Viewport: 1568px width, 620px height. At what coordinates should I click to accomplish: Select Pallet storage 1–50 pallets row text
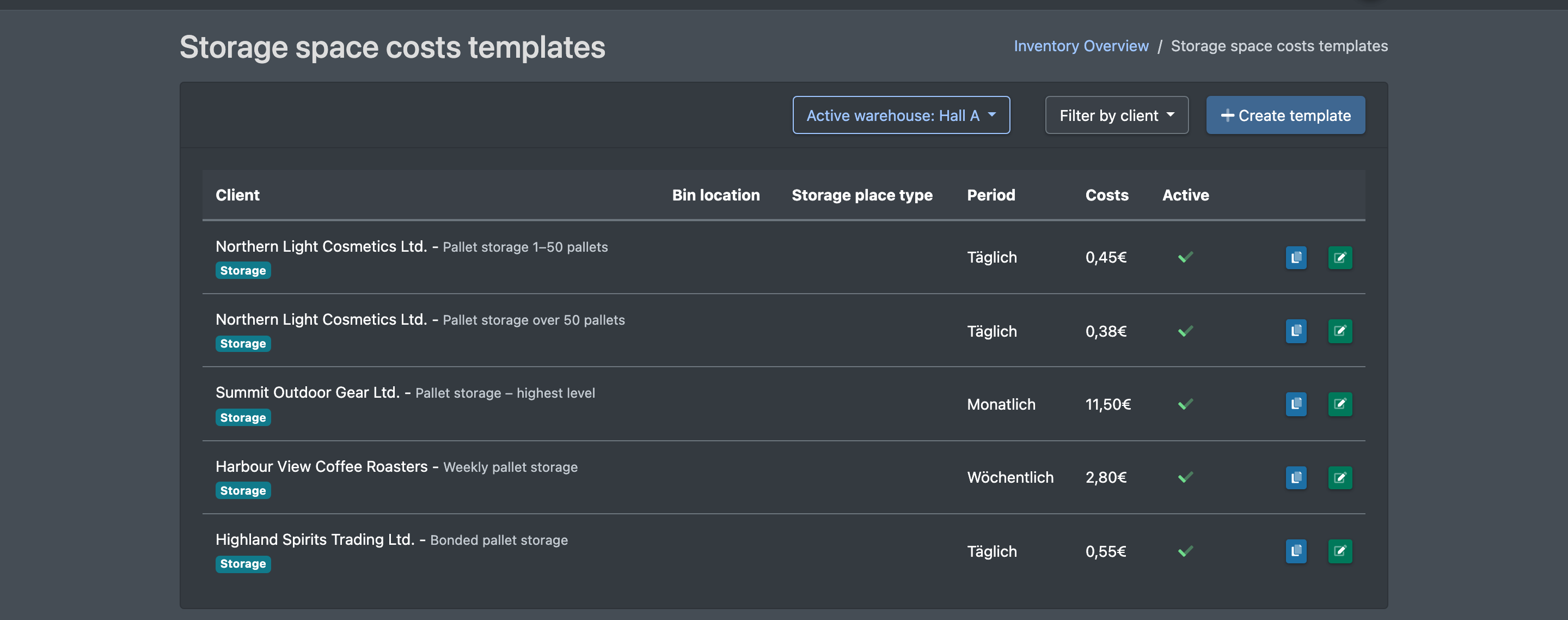[x=525, y=247]
